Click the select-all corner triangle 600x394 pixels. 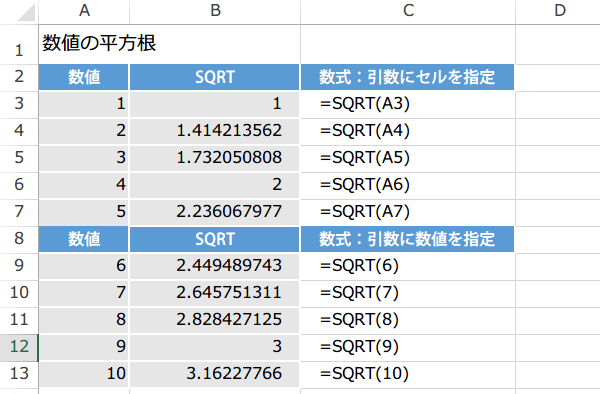pos(26,12)
